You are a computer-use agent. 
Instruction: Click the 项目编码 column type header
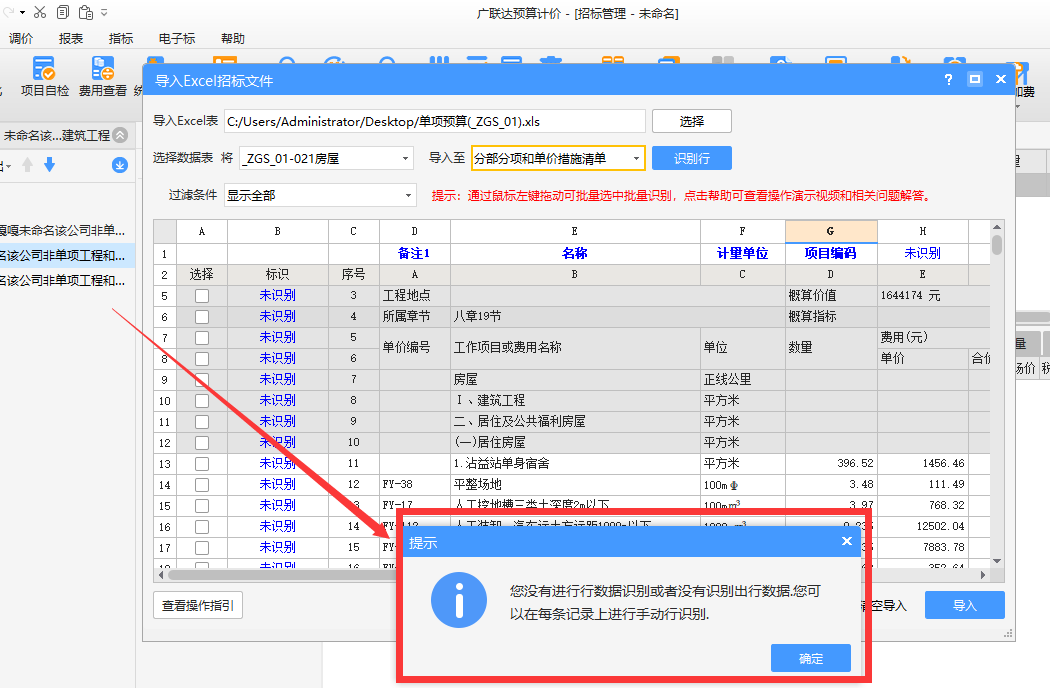click(830, 253)
